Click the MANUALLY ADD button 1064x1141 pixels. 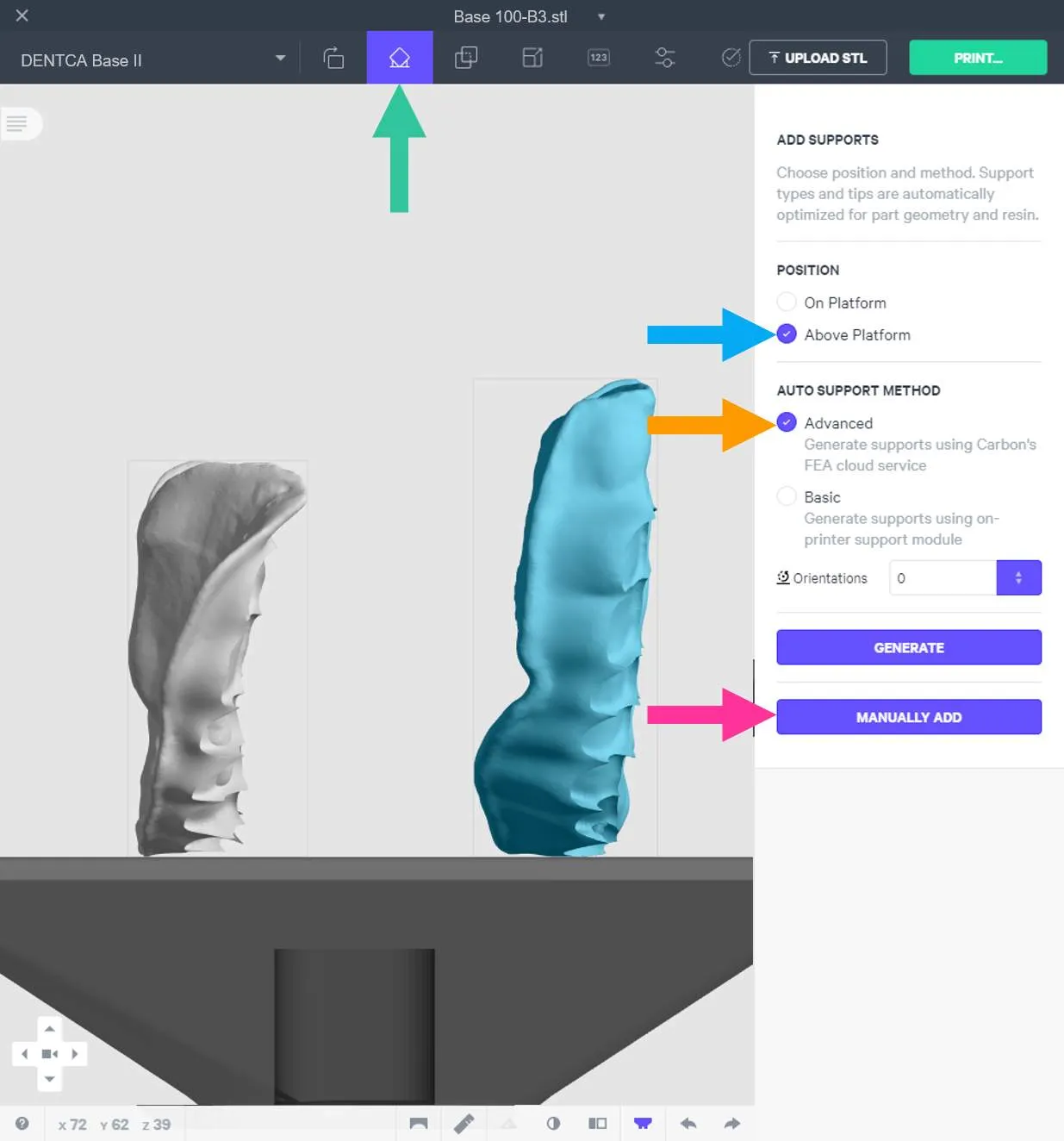tap(909, 717)
